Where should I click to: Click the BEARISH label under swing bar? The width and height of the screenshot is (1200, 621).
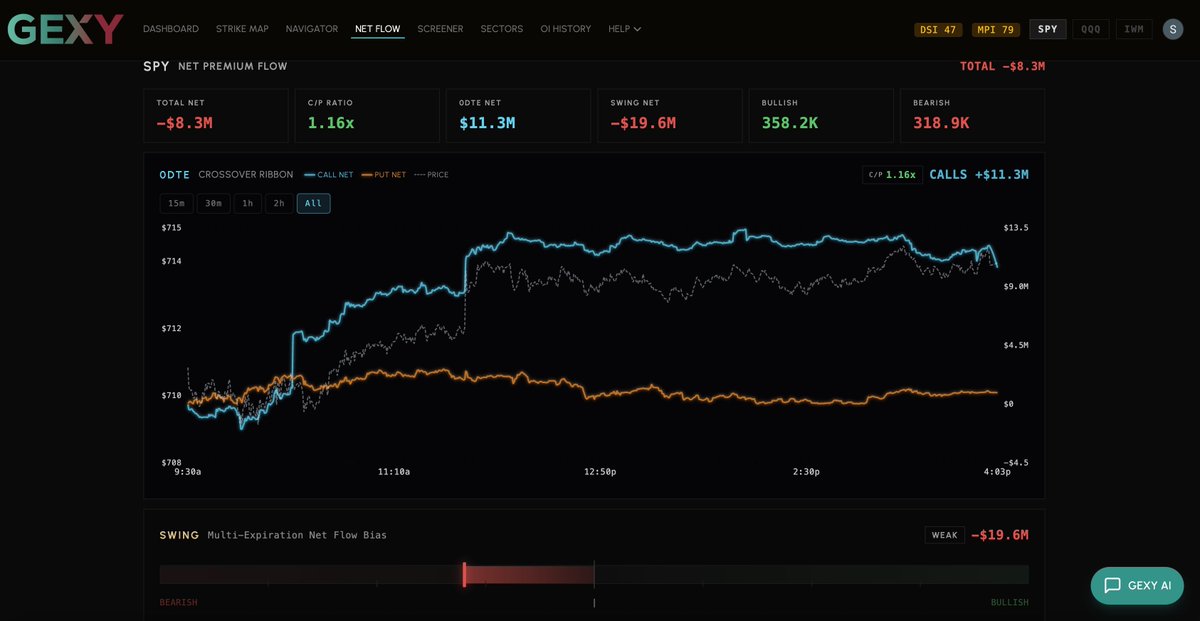pyautogui.click(x=179, y=602)
